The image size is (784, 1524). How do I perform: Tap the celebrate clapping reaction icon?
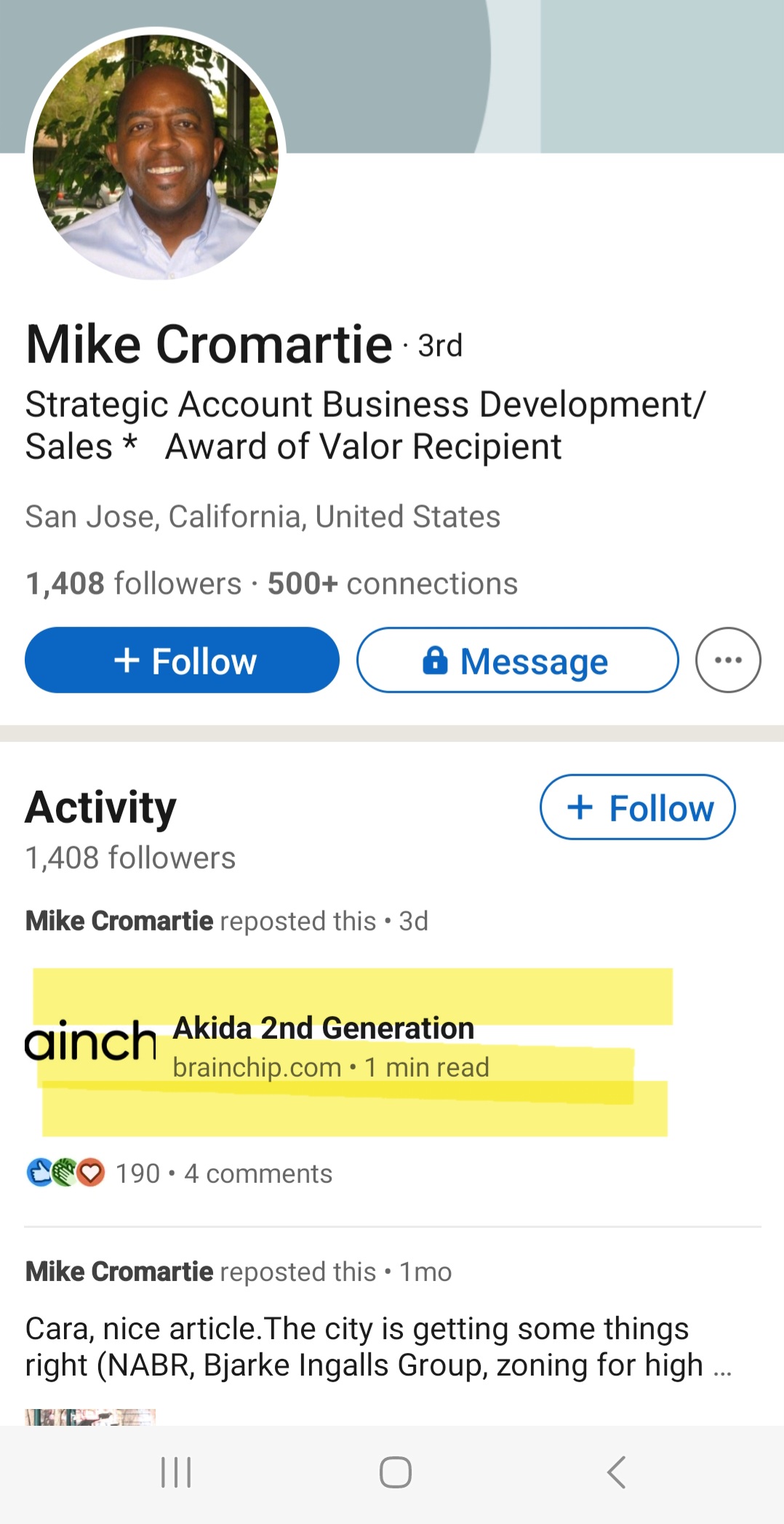coord(65,1173)
